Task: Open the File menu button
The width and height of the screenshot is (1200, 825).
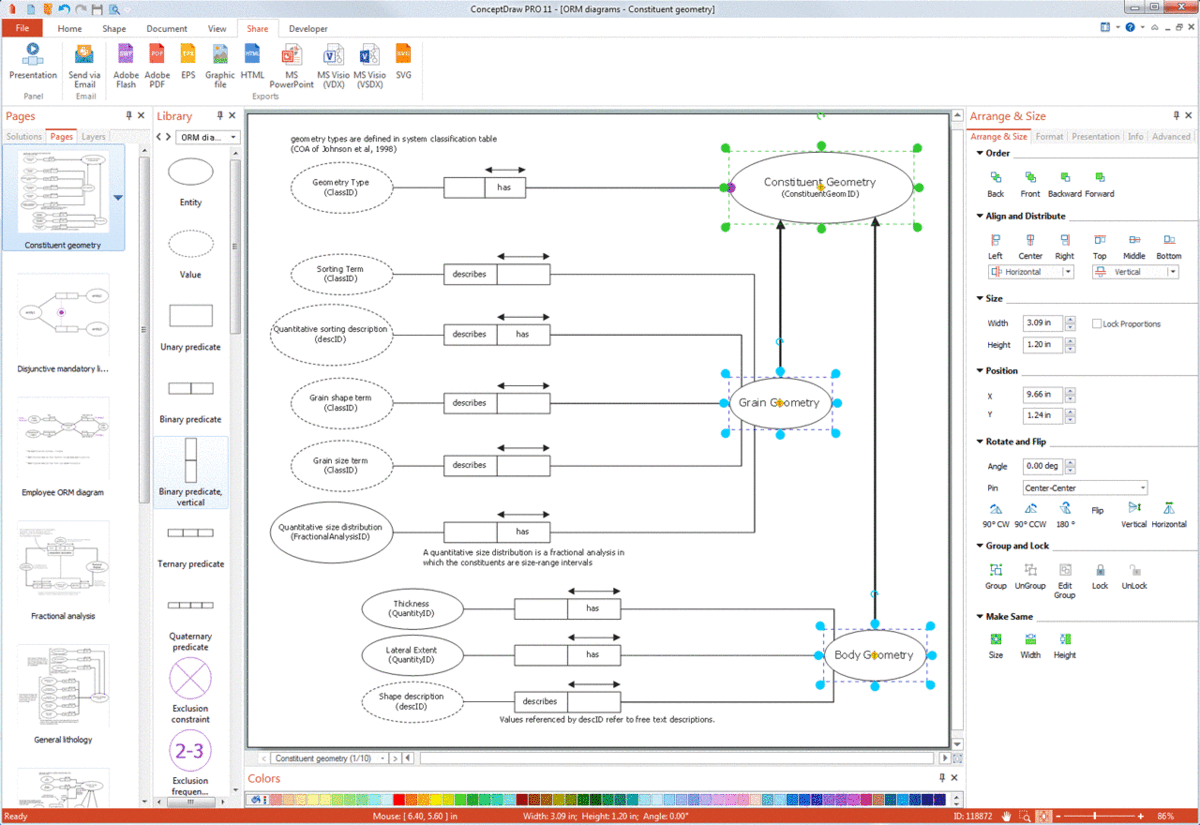Action: (22, 29)
